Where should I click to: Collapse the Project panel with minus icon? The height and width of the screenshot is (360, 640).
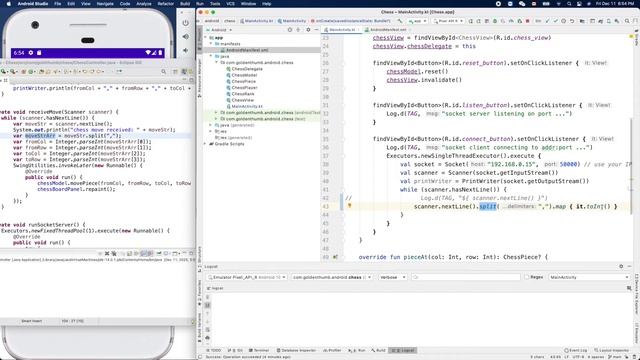tap(316, 30)
